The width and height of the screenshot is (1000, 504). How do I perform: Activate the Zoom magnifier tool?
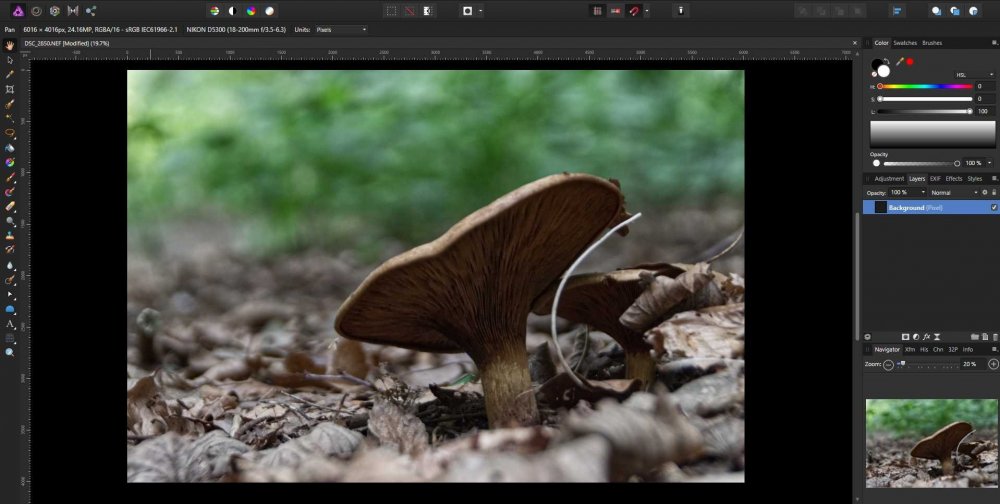click(9, 352)
